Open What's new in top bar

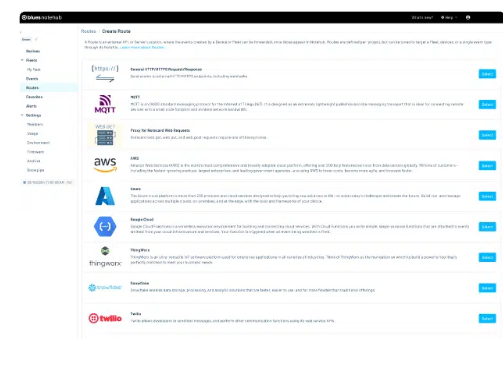422,17
